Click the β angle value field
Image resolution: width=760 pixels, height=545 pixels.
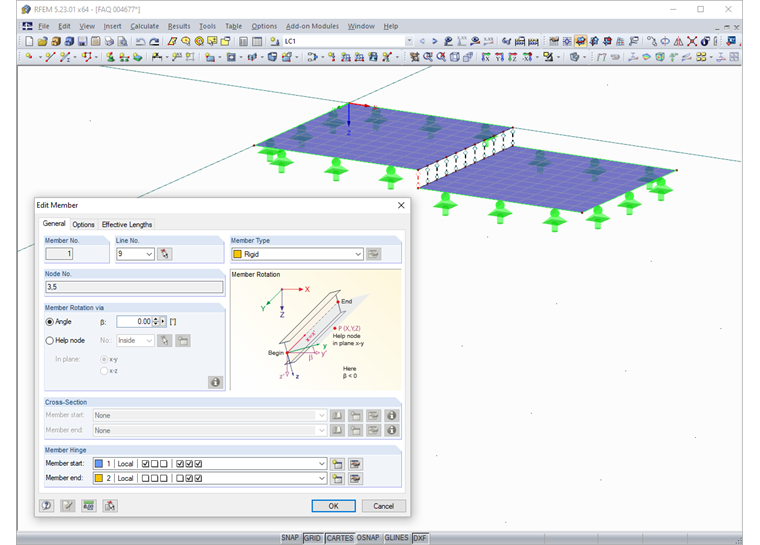[x=135, y=321]
